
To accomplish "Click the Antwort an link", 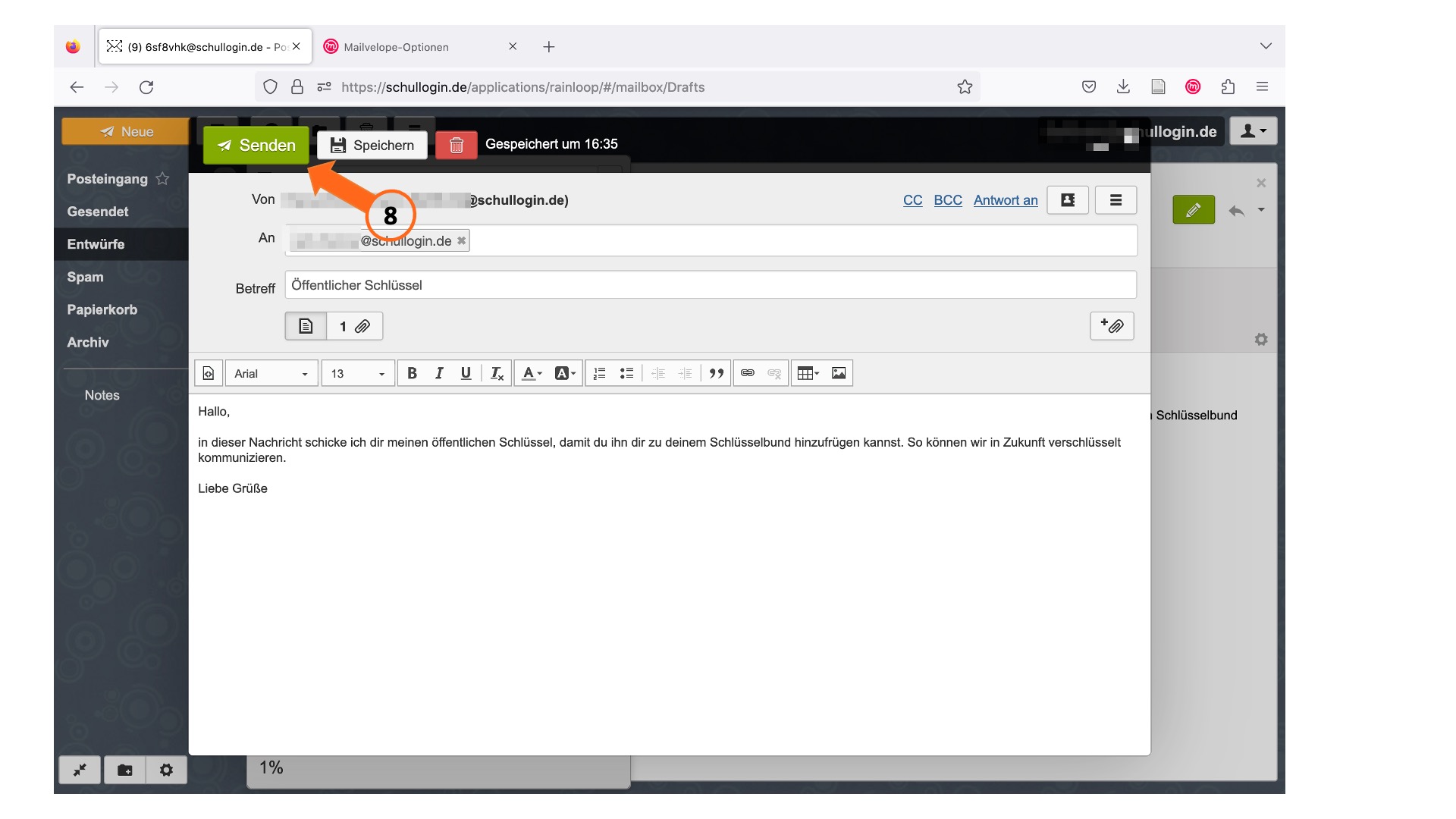I will pyautogui.click(x=1006, y=200).
